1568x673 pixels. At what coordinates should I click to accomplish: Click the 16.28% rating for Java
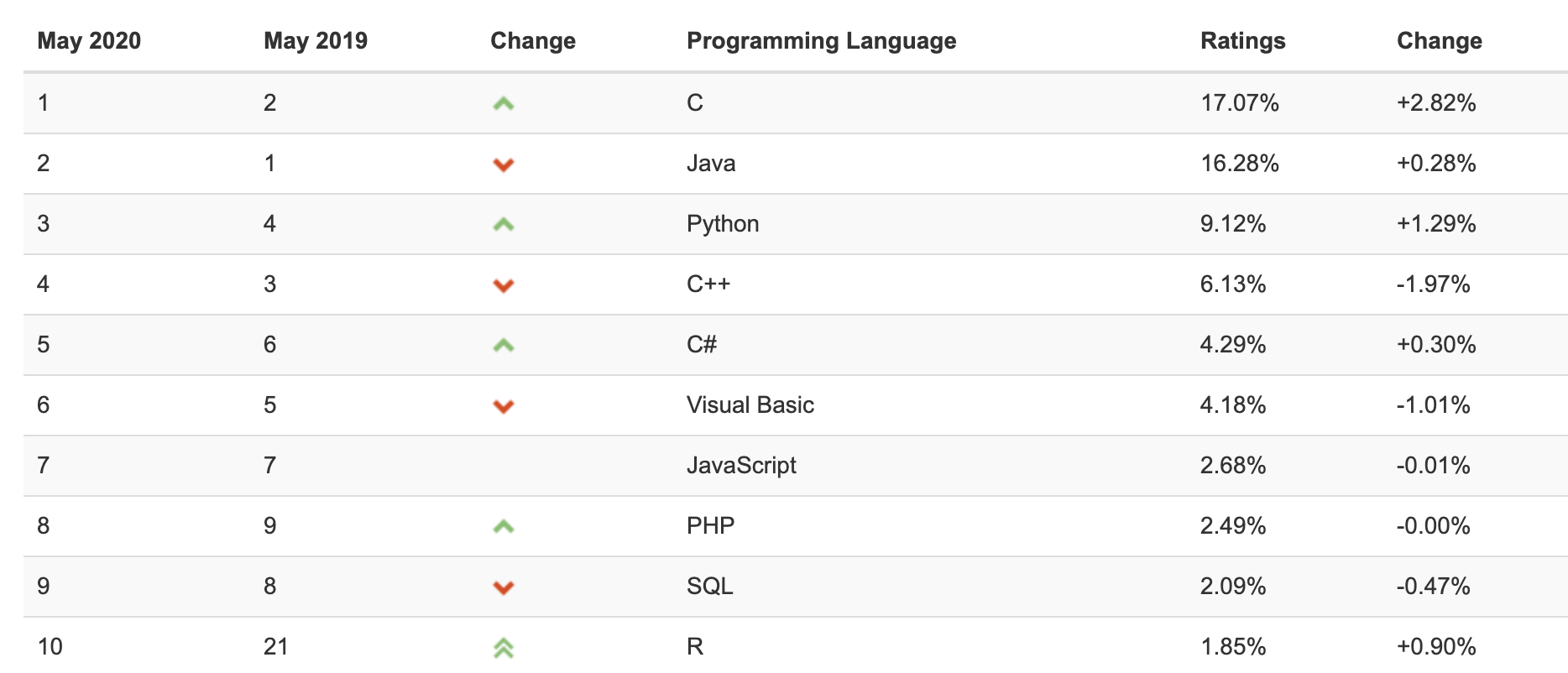coord(1239,163)
